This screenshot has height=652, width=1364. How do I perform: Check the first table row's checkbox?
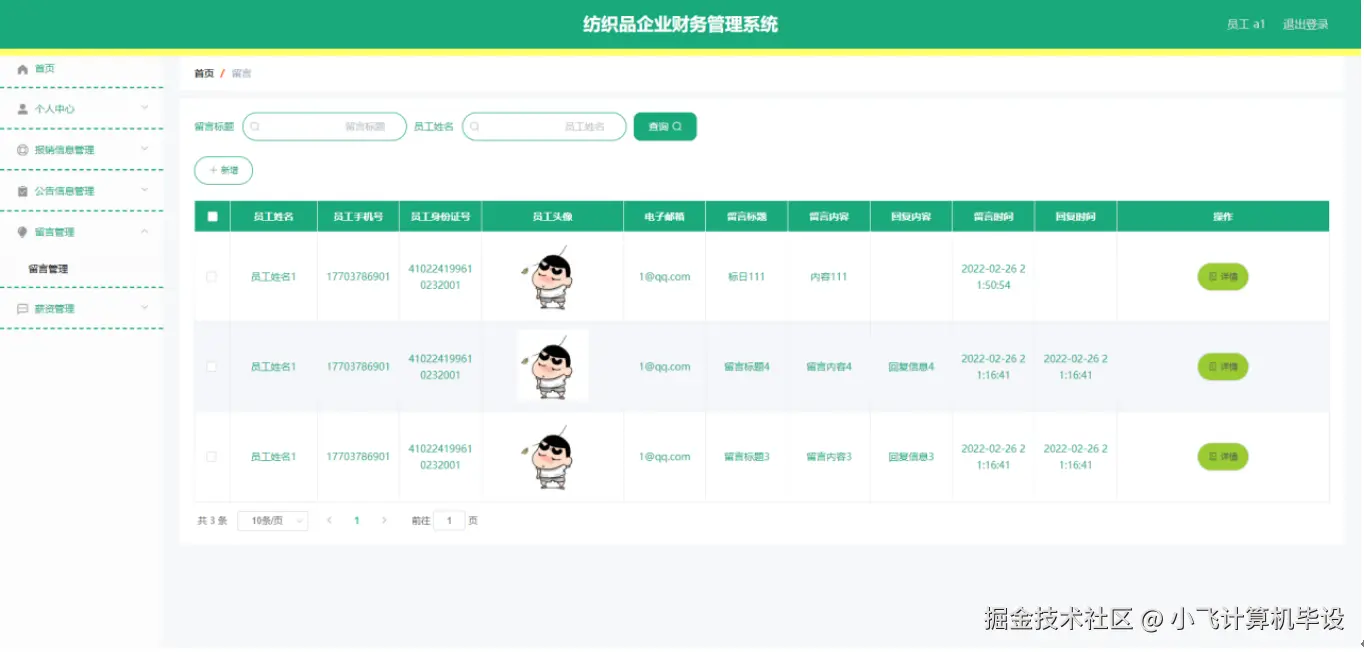[211, 276]
